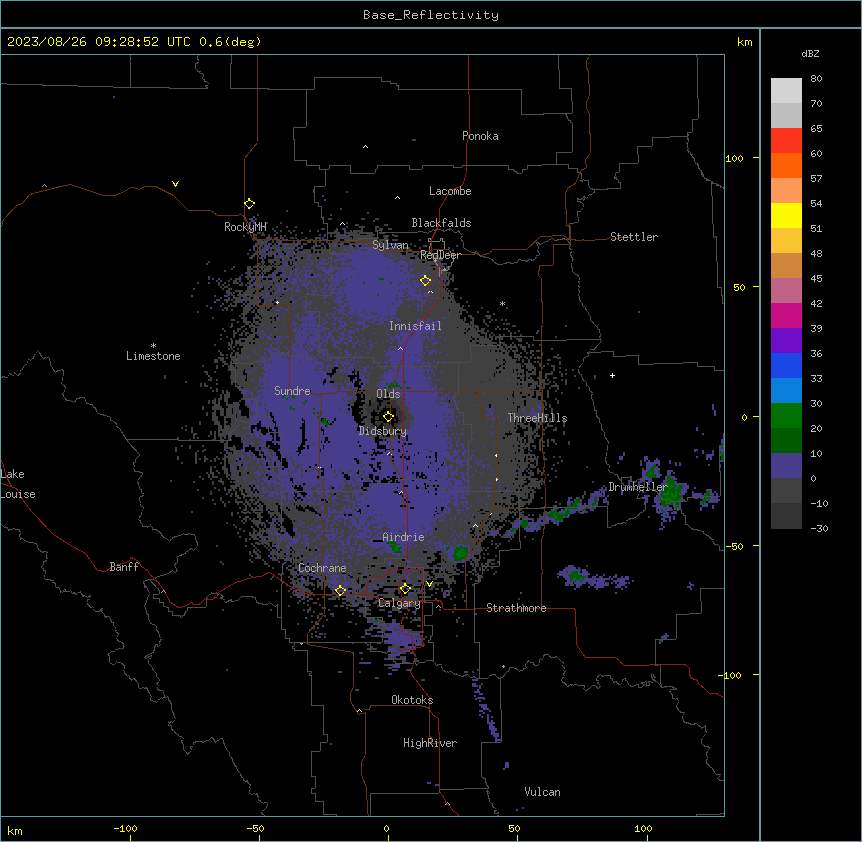Screen dimensions: 862x842
Task: Click the blue 36 dBZ legend swatch
Action: (786, 365)
